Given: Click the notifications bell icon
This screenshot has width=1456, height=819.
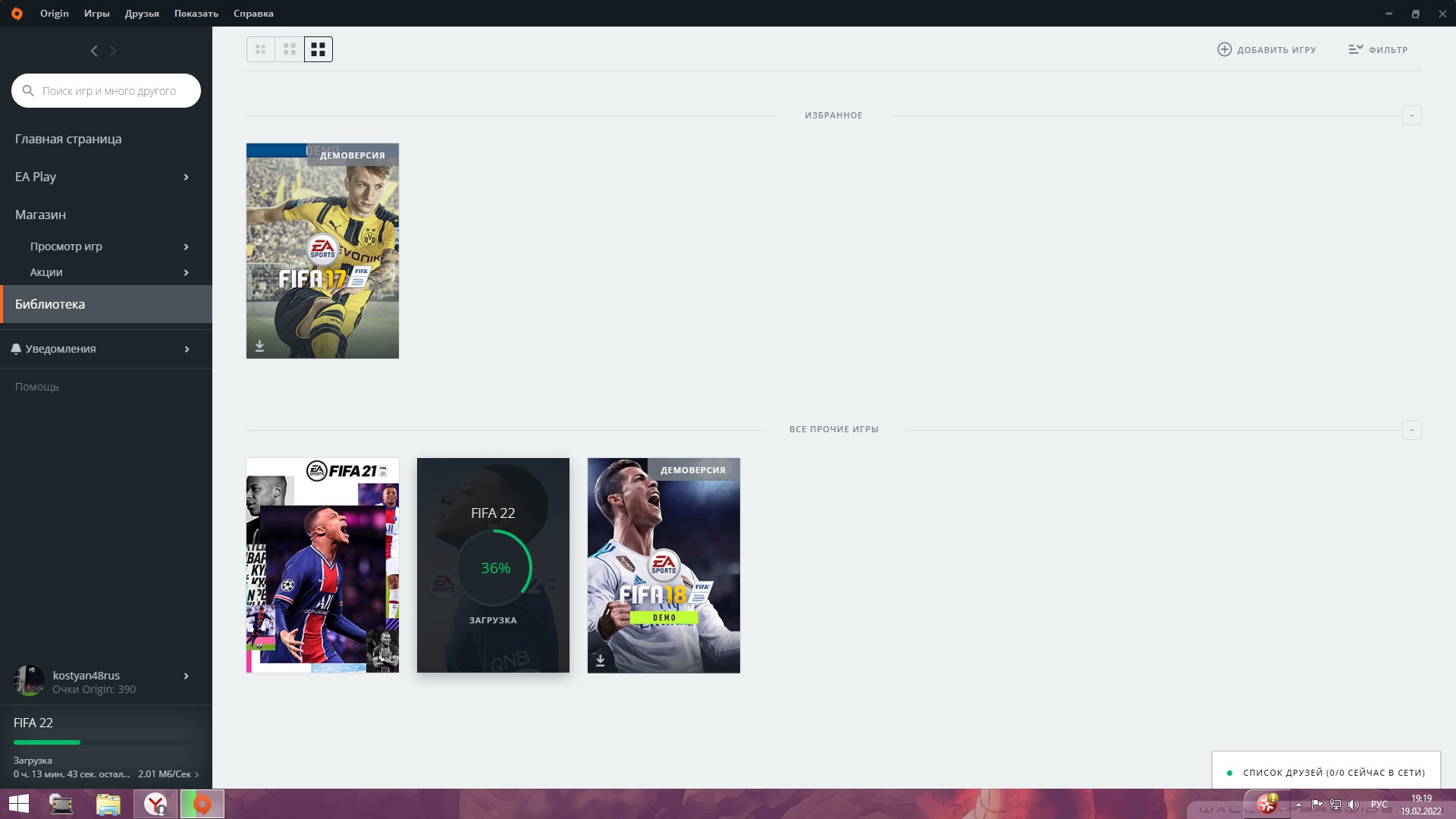Looking at the screenshot, I should point(16,349).
